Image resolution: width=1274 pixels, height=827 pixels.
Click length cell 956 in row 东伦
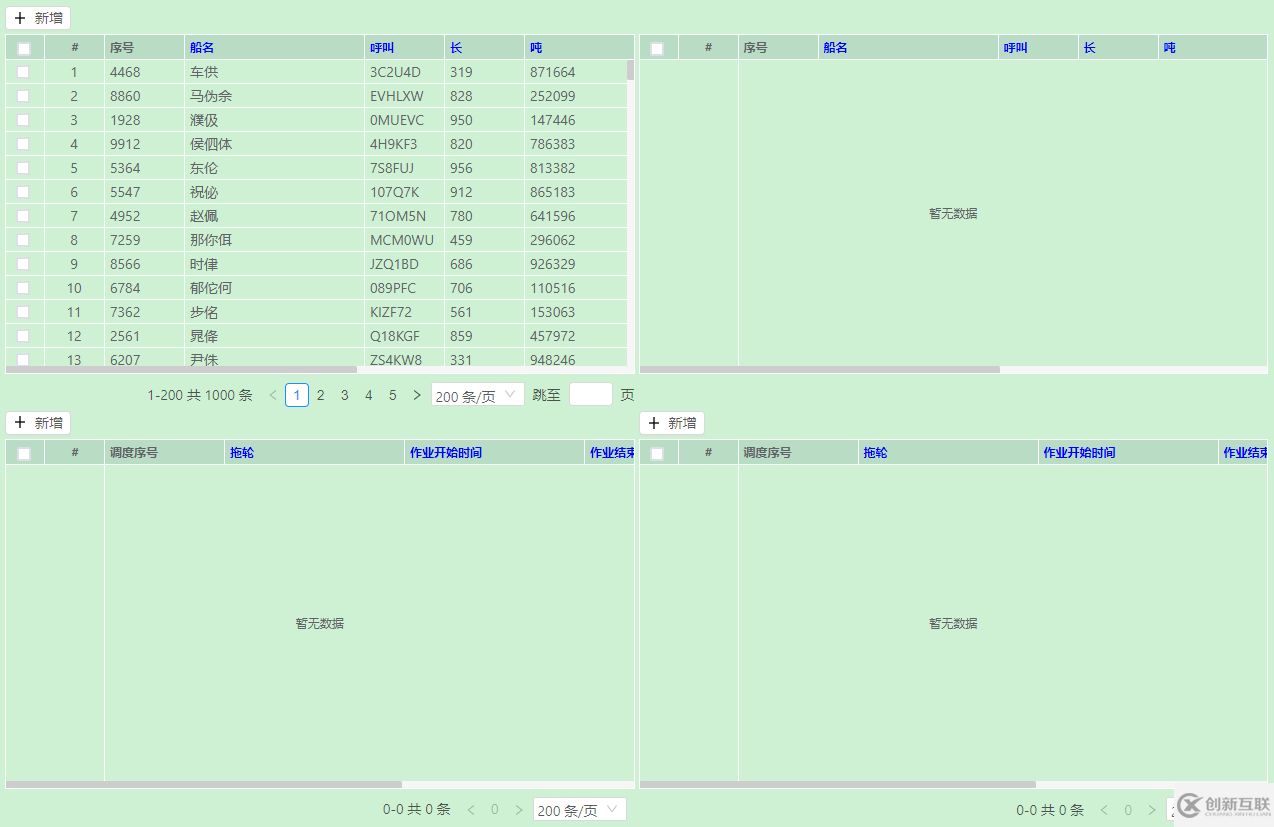point(461,168)
